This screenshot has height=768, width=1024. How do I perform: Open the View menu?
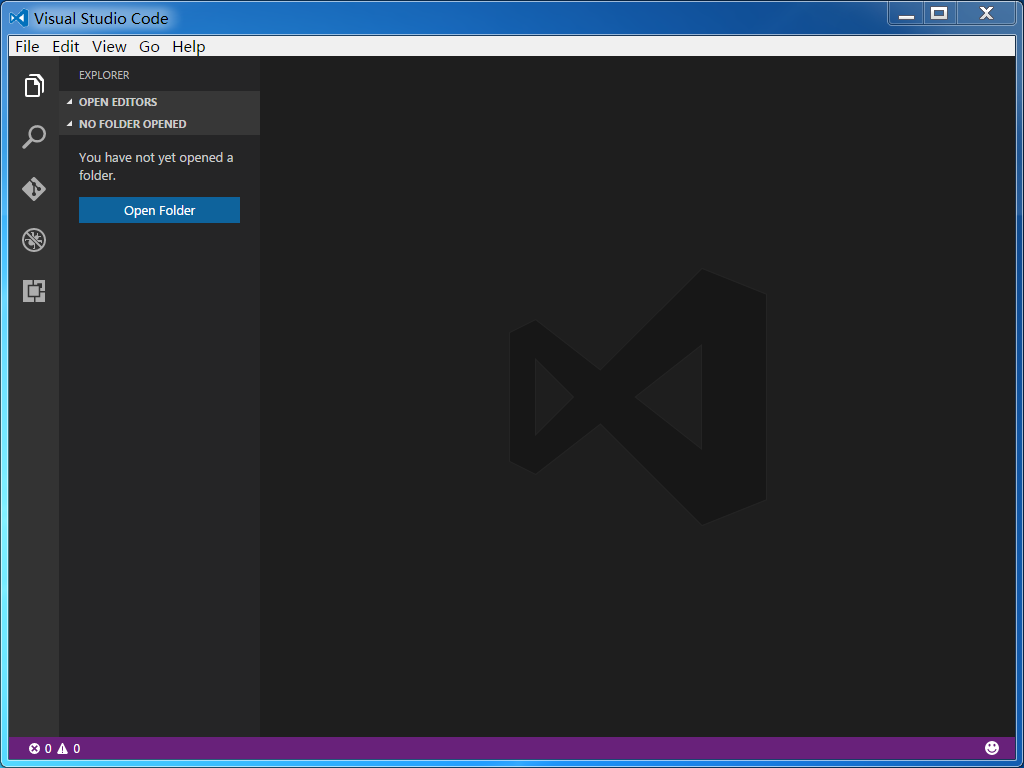pyautogui.click(x=109, y=46)
